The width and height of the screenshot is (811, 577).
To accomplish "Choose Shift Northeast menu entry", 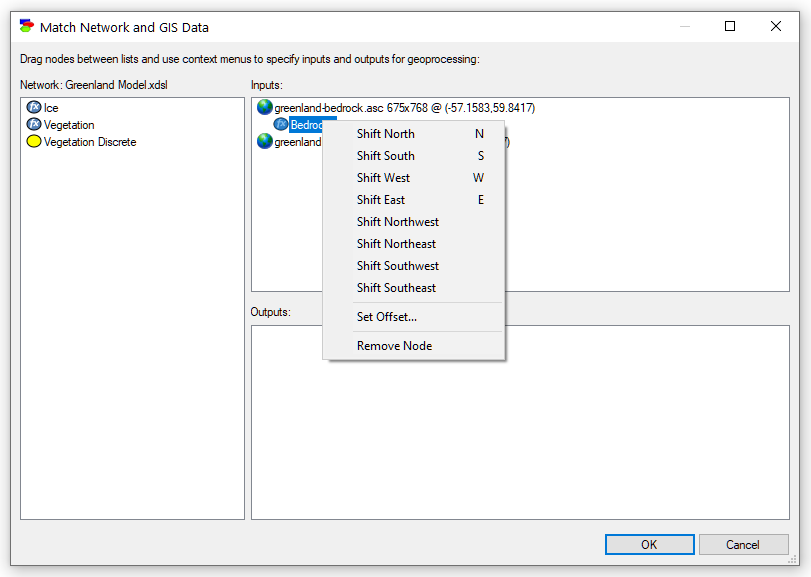I will tap(414, 244).
